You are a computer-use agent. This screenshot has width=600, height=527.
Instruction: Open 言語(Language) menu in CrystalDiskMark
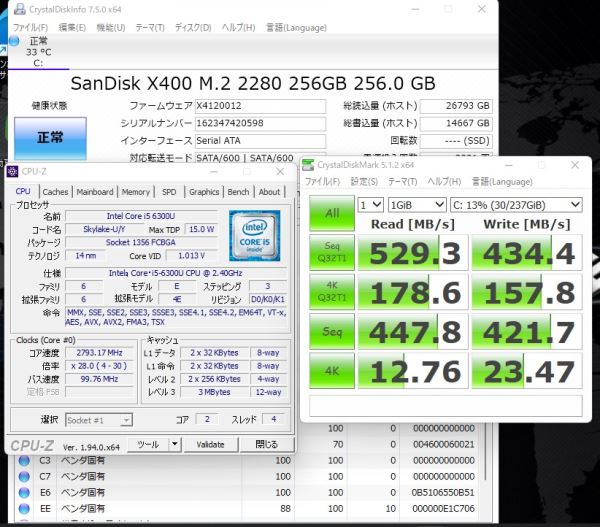pos(502,181)
